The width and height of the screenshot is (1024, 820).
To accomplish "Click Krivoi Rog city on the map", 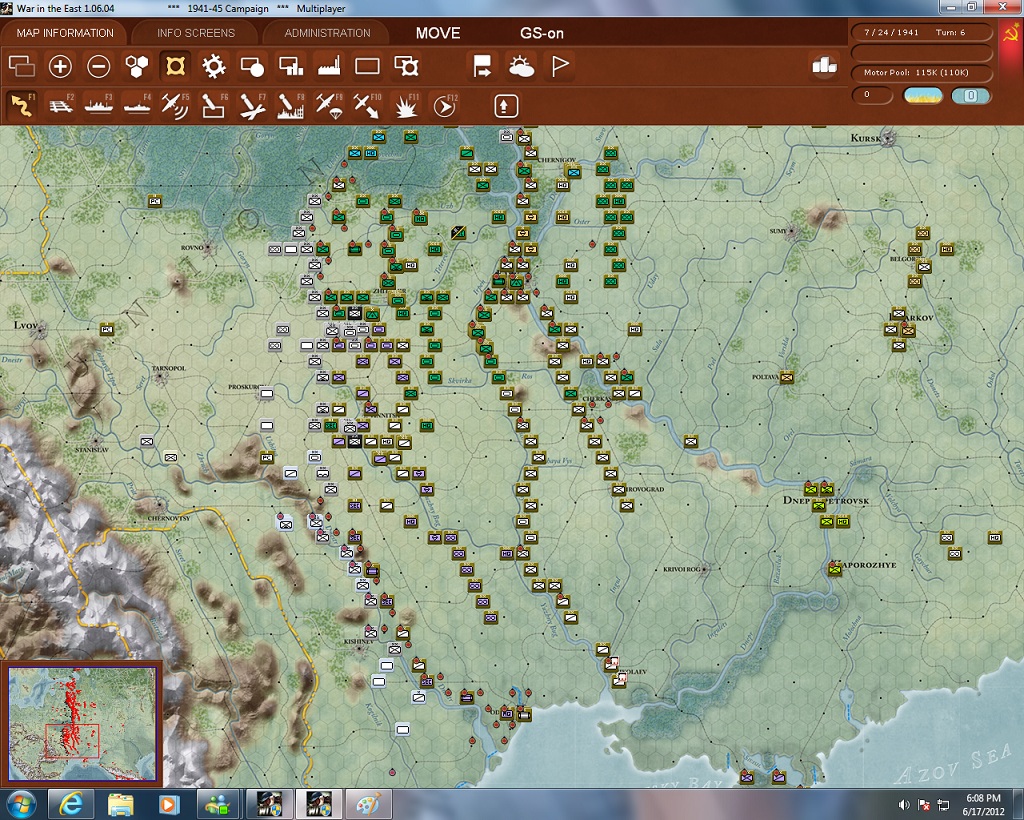I will pos(703,569).
